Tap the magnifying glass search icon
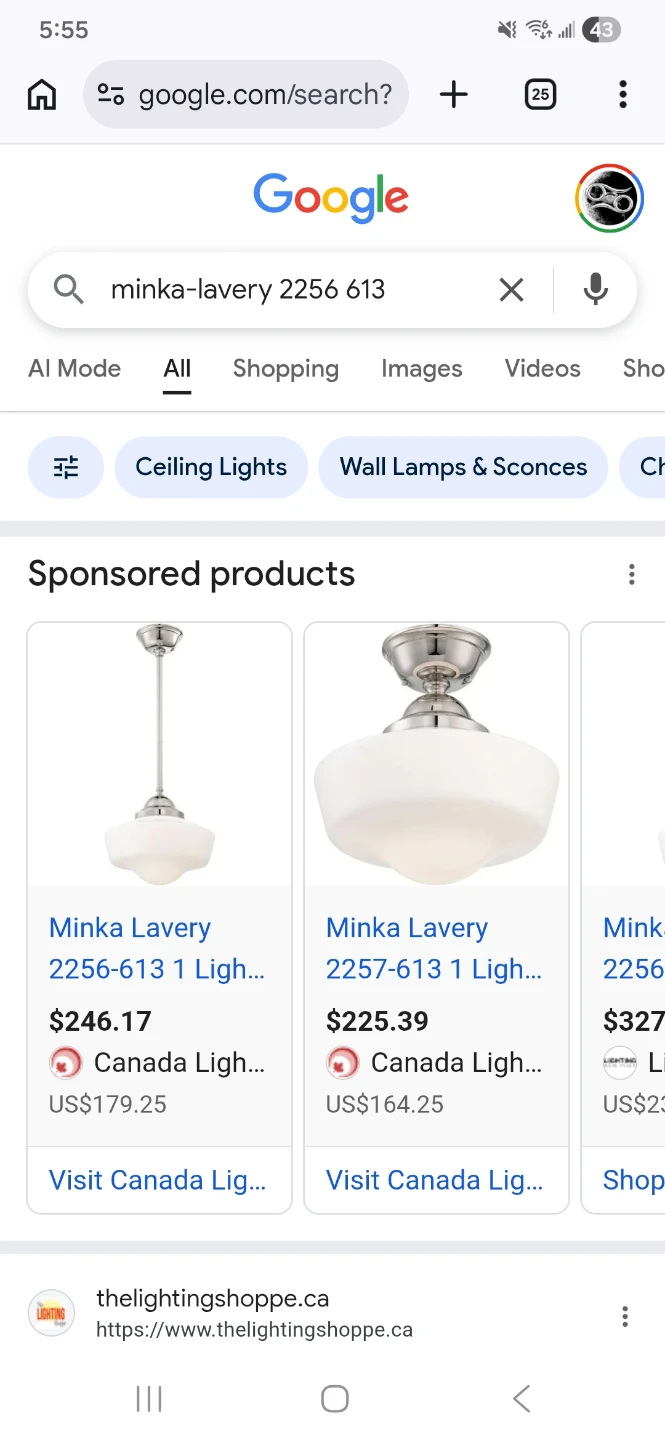Screen dimensions: 665x1440 tap(68, 290)
